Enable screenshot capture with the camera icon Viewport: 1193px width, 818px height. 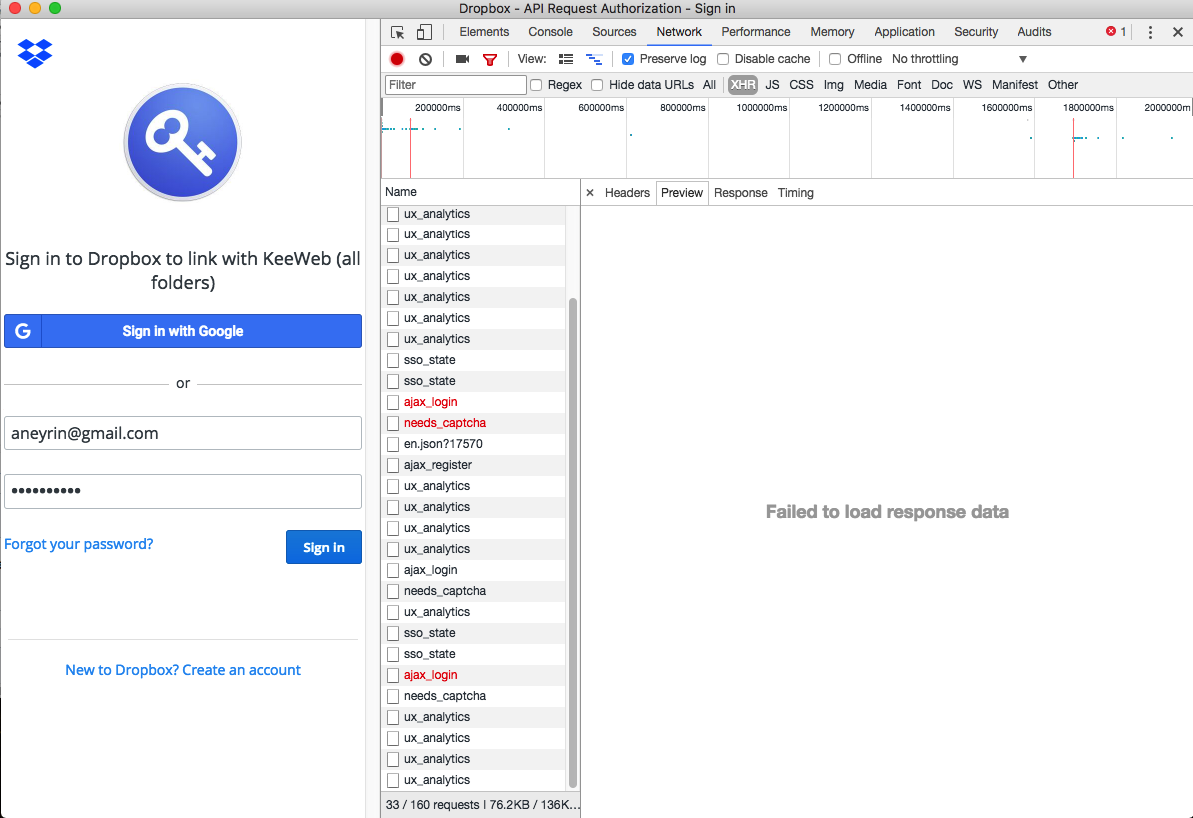pos(461,59)
